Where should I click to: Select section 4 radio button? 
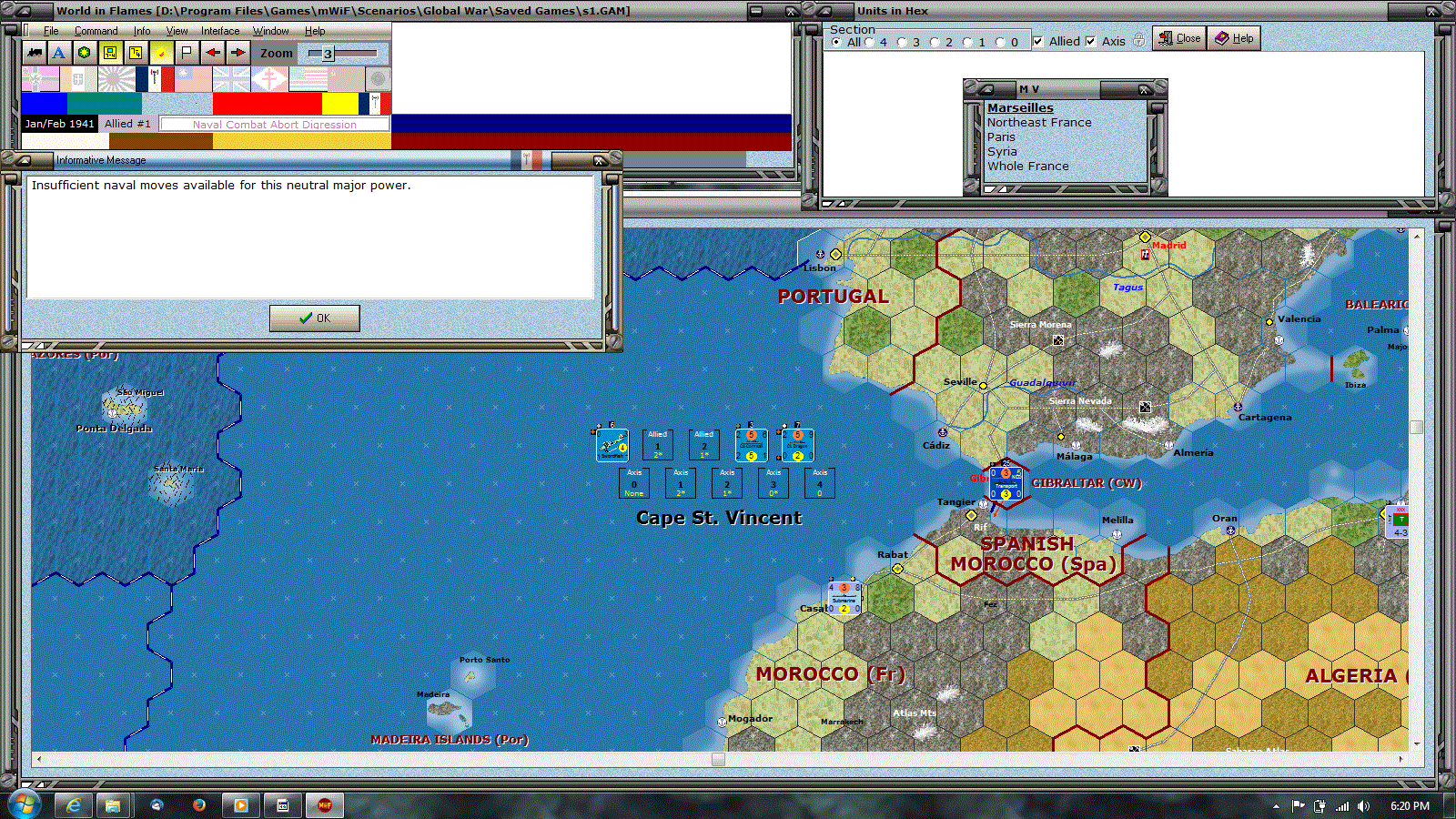tap(869, 42)
